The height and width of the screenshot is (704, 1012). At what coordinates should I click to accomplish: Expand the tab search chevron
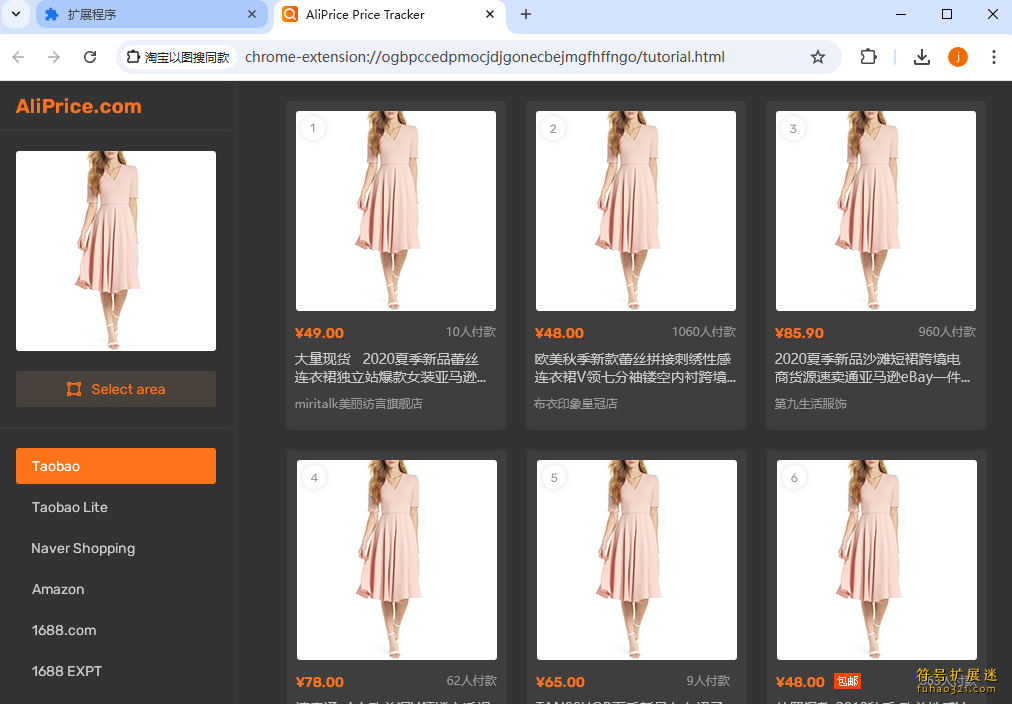[x=16, y=14]
